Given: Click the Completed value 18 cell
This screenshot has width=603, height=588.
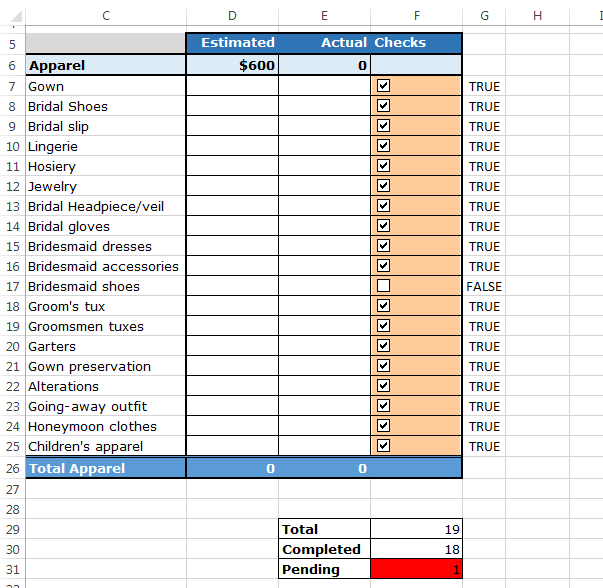Looking at the screenshot, I should (x=416, y=549).
